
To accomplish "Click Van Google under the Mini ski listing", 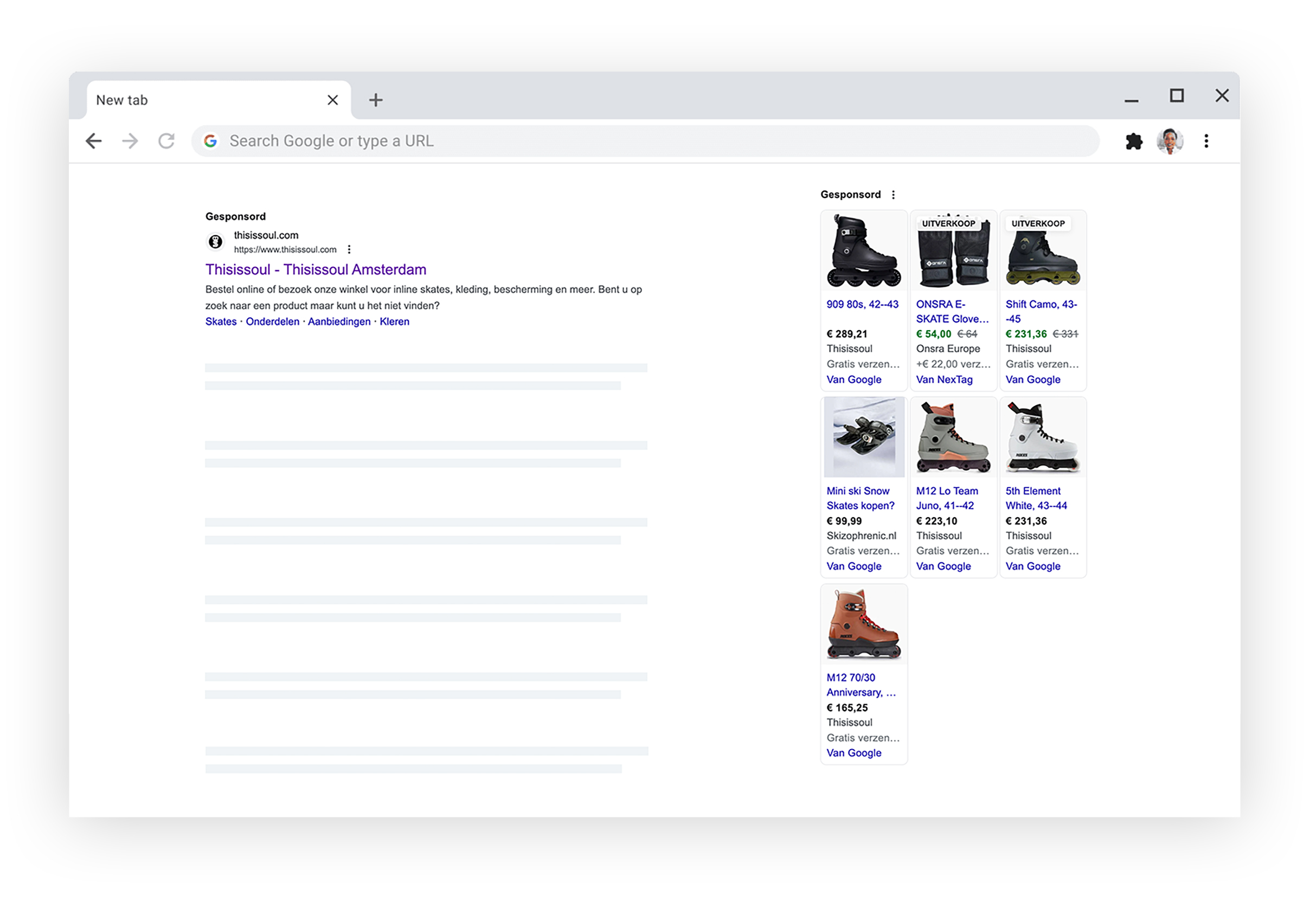I will click(x=853, y=566).
